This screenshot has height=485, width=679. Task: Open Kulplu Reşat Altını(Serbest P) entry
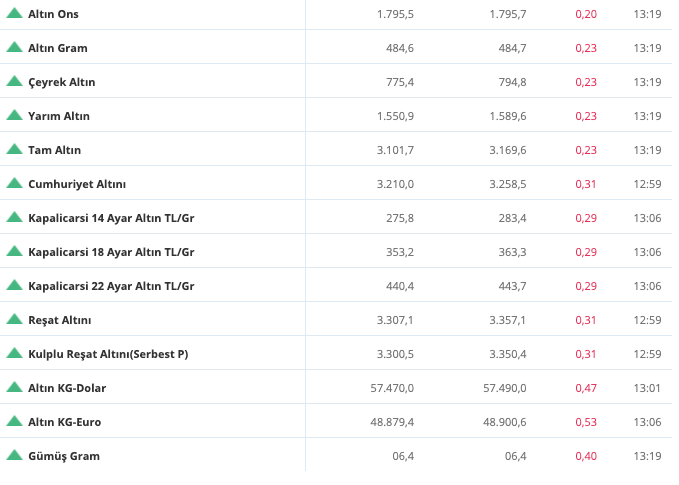click(x=108, y=354)
